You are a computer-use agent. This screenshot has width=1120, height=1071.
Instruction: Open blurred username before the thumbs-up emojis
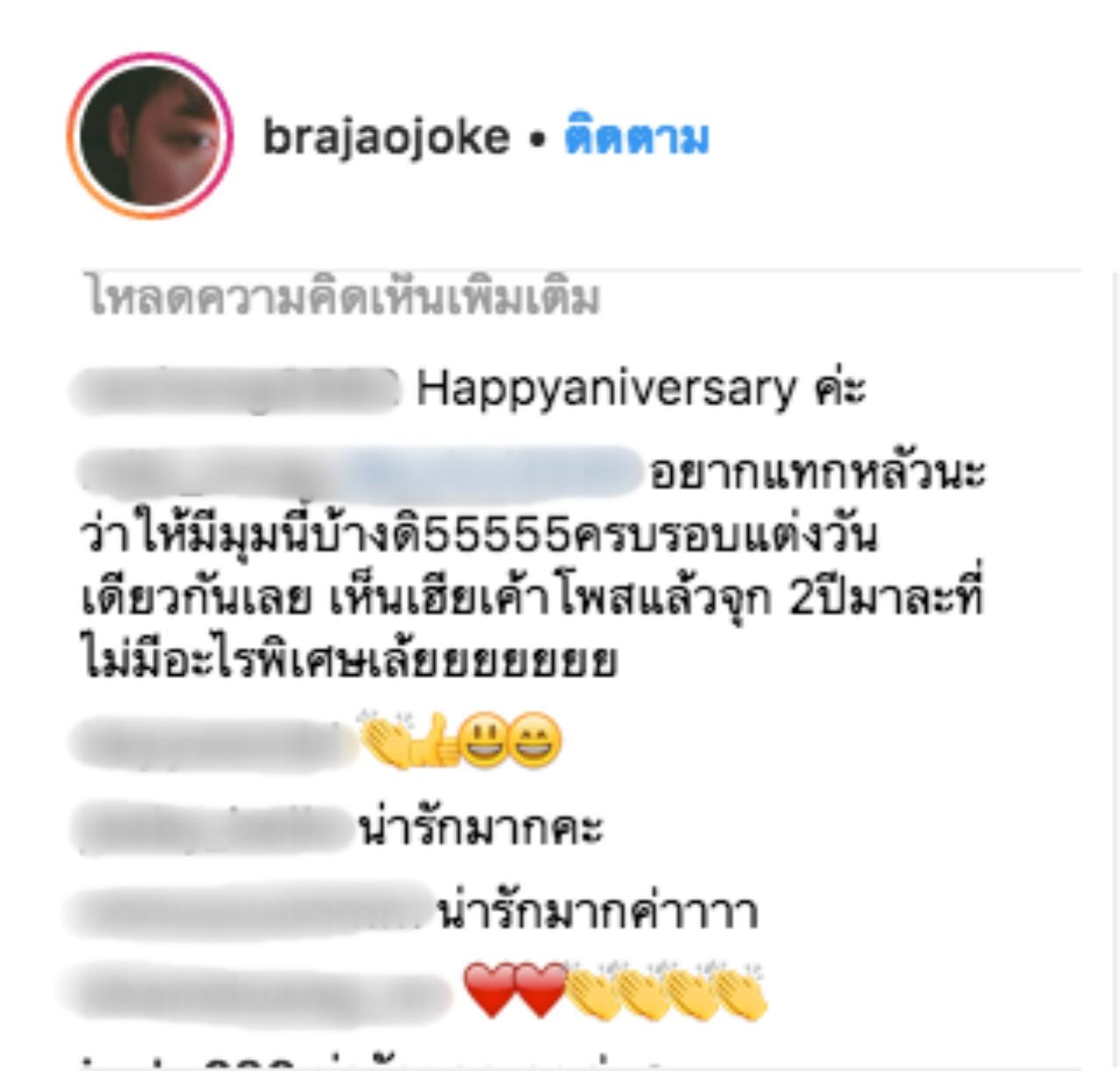pyautogui.click(x=214, y=743)
